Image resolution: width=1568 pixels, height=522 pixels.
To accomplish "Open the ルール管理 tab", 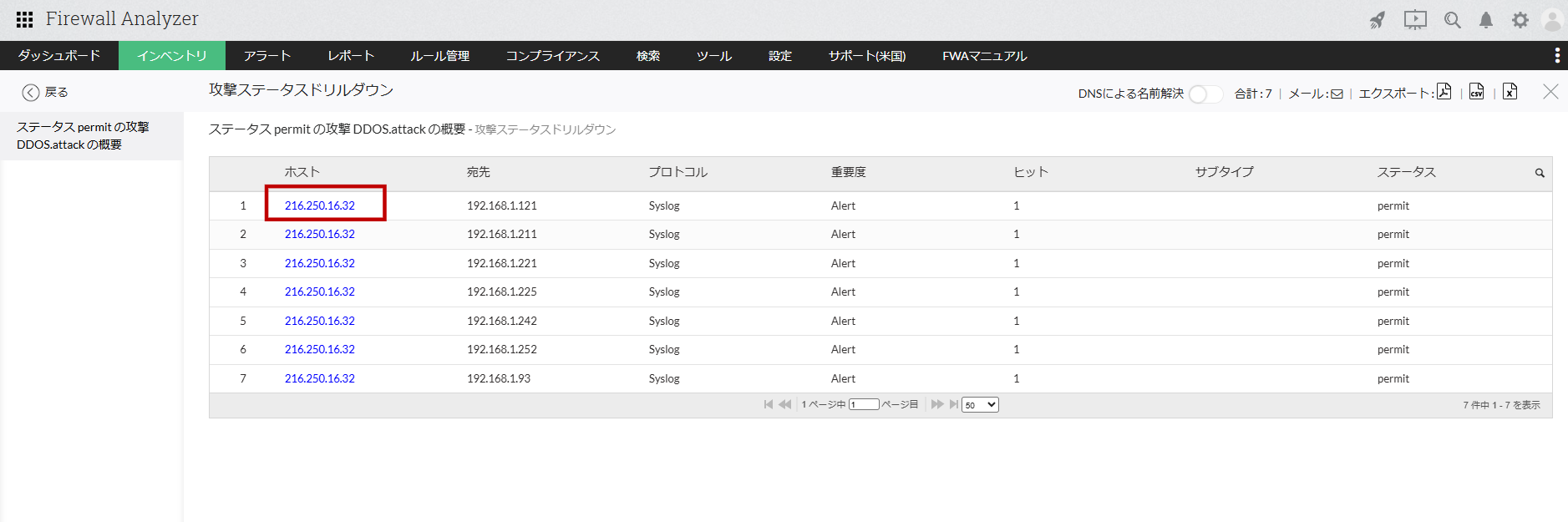I will 439,56.
